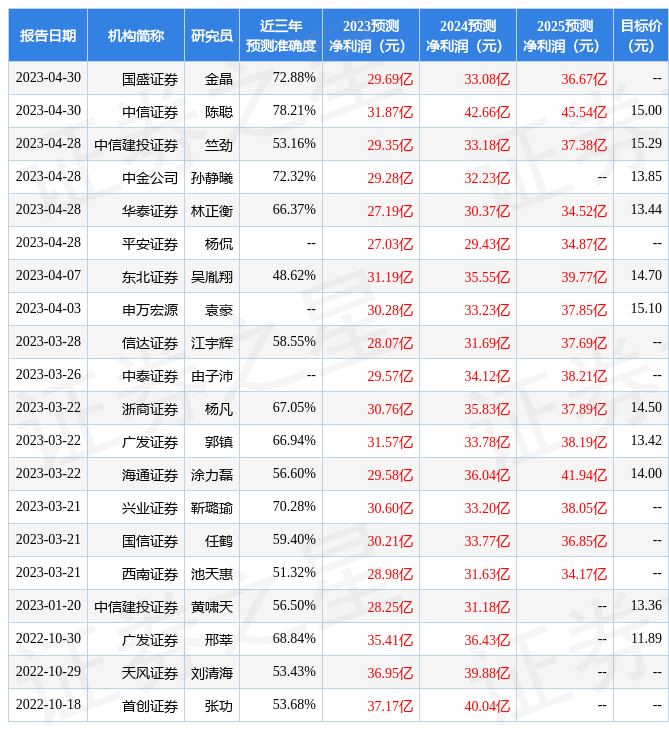Select researcher name 靳璐瑜
669x730 pixels.
212,509
